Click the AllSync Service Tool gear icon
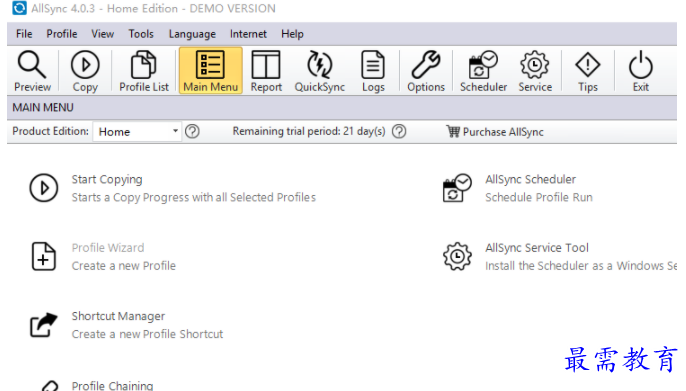Screen dimensions: 686x391 tap(457, 256)
